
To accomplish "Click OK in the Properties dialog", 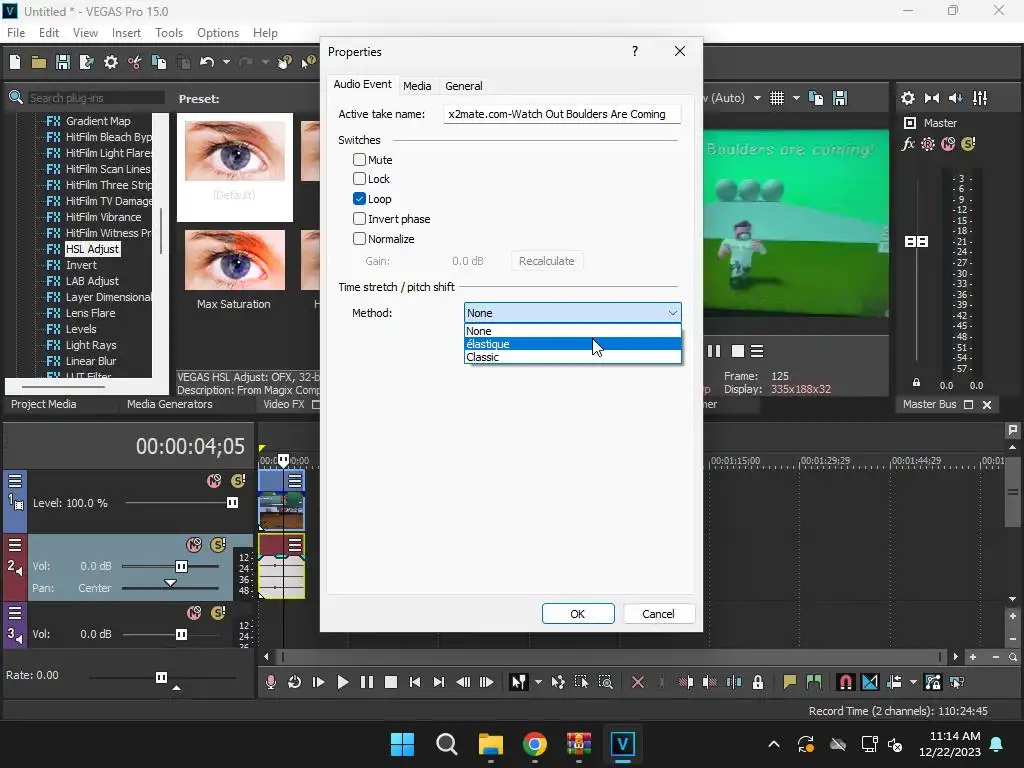I will click(578, 614).
